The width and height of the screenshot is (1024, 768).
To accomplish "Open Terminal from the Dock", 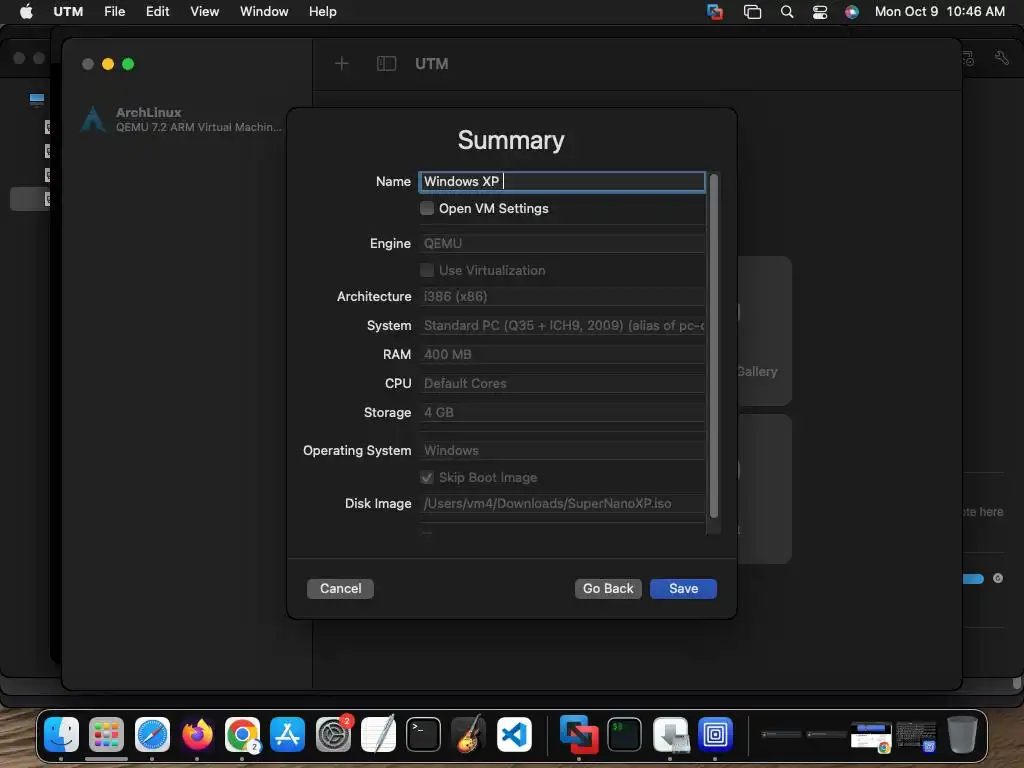I will (x=423, y=734).
